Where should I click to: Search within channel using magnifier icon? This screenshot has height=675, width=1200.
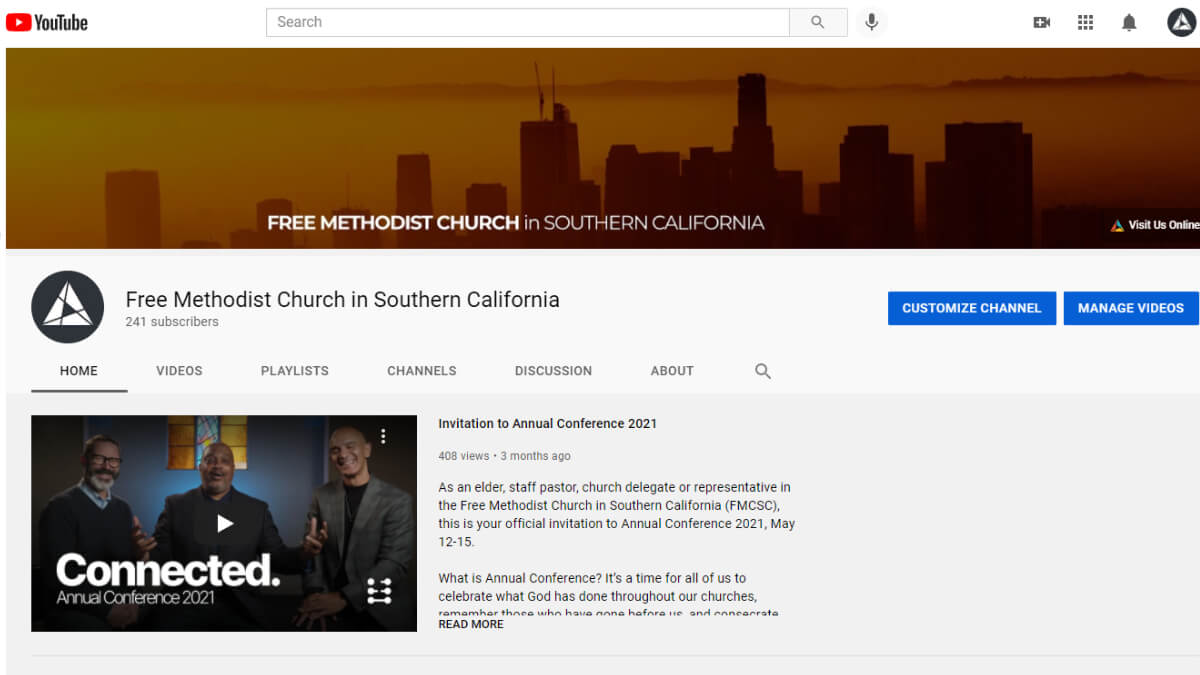[x=763, y=371]
